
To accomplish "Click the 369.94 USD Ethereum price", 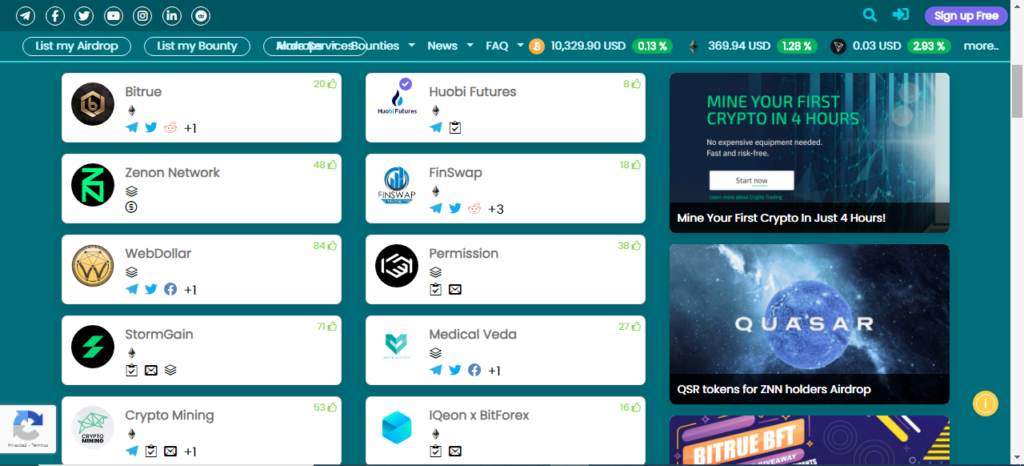I will point(737,46).
